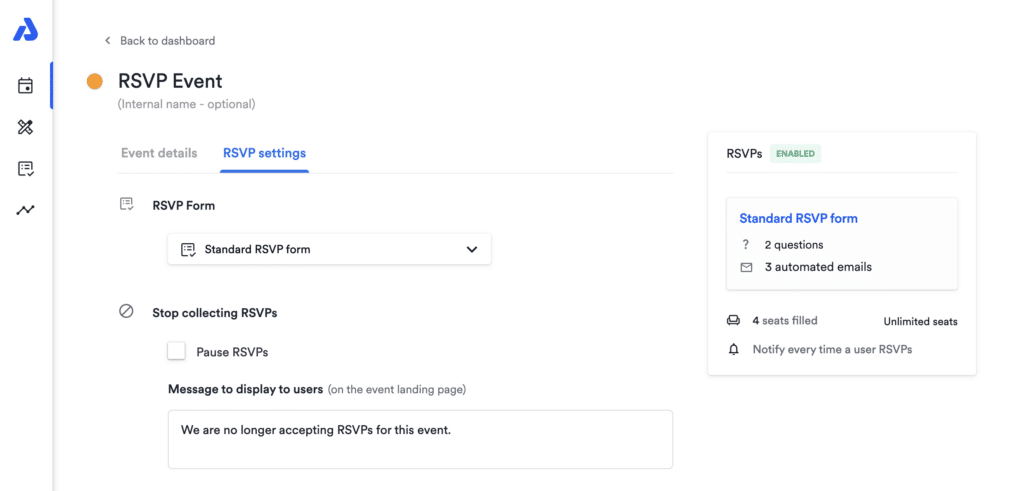The image size is (1024, 491).
Task: Open the Standard RSVP form dropdown
Action: pos(329,249)
